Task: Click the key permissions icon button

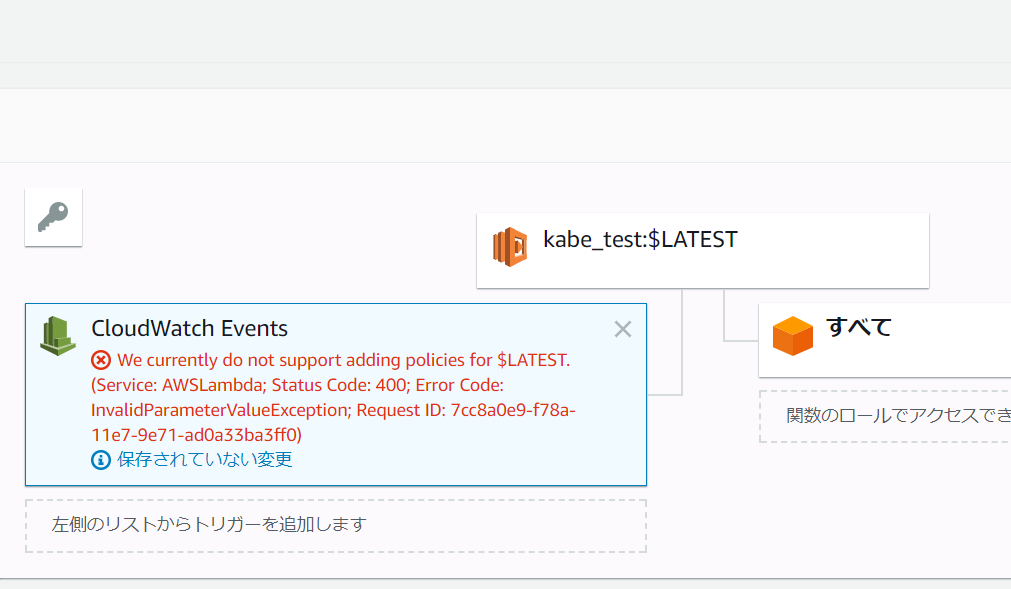Action: [53, 217]
